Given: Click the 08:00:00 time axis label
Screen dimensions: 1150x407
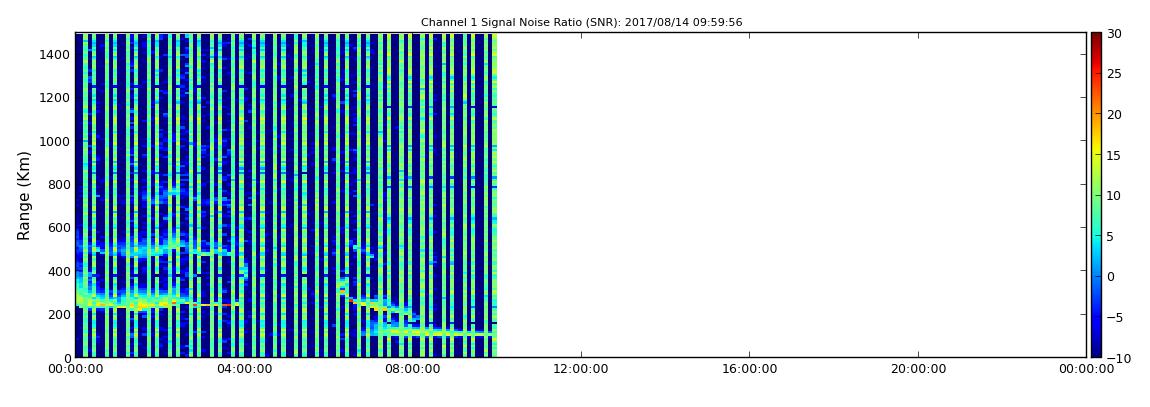Looking at the screenshot, I should 412,370.
